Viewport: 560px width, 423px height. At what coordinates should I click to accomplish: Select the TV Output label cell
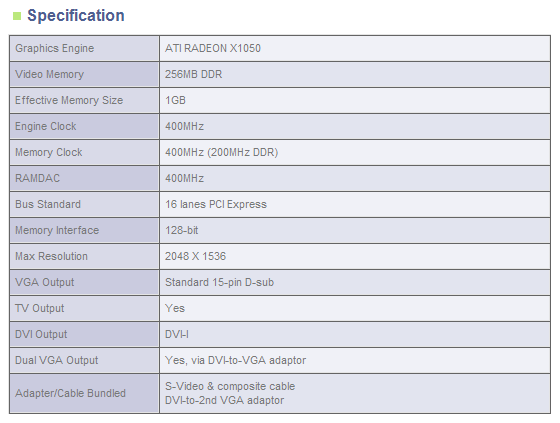[84, 308]
